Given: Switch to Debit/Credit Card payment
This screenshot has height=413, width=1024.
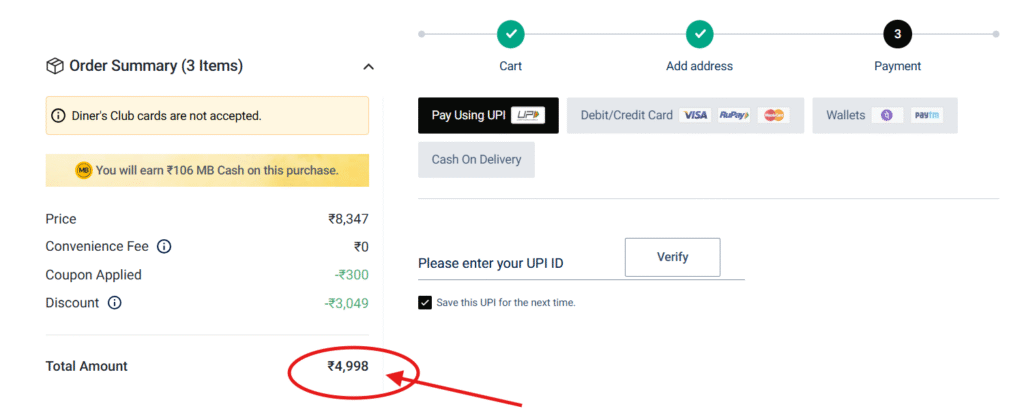Looking at the screenshot, I should 686,116.
